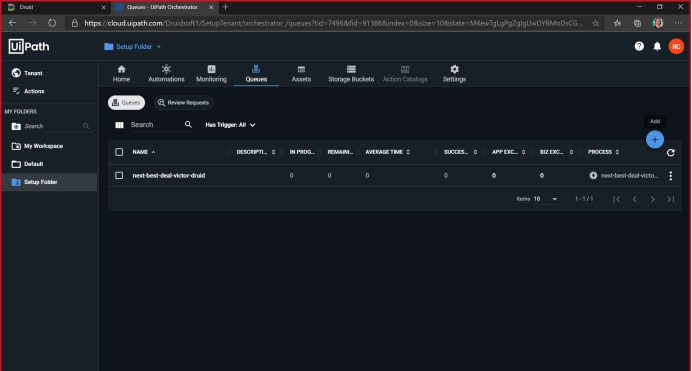Expand the Setup Folder dropdown at top
The height and width of the screenshot is (371, 692).
tap(133, 46)
